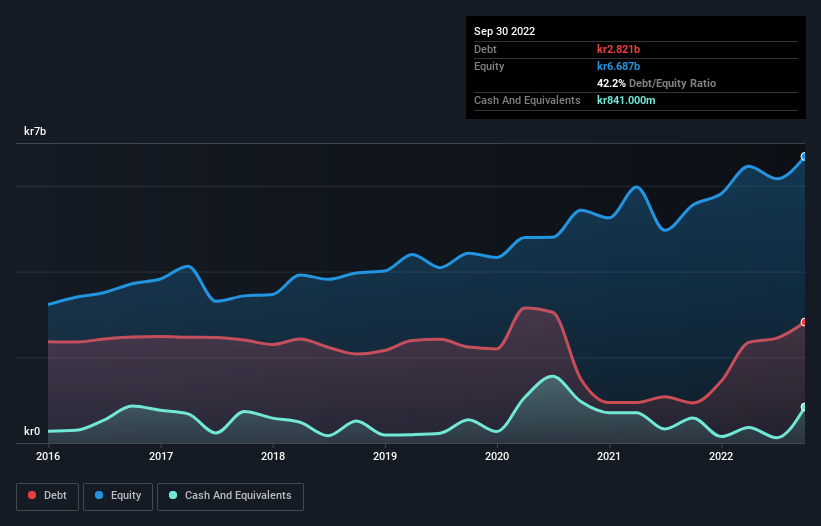The image size is (821, 526).
Task: Click the kr6.687b equity value
Action: point(618,66)
